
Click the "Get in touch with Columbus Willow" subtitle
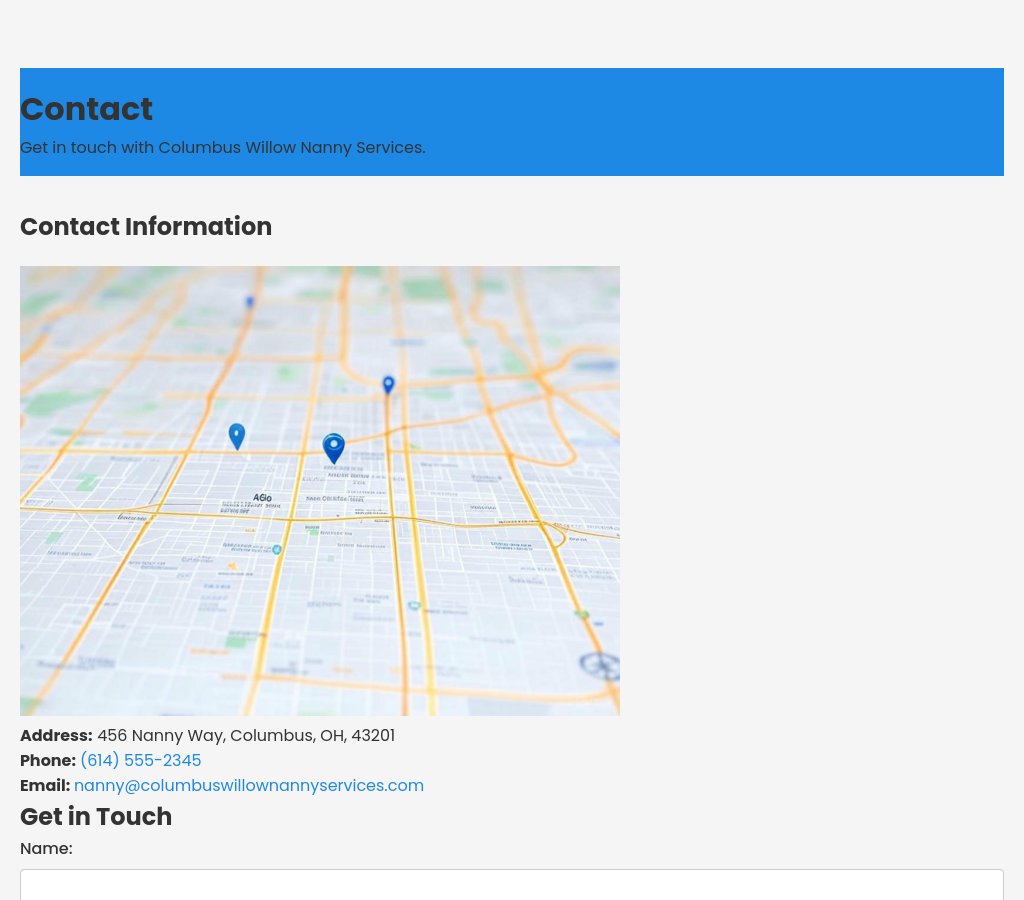[x=222, y=148]
